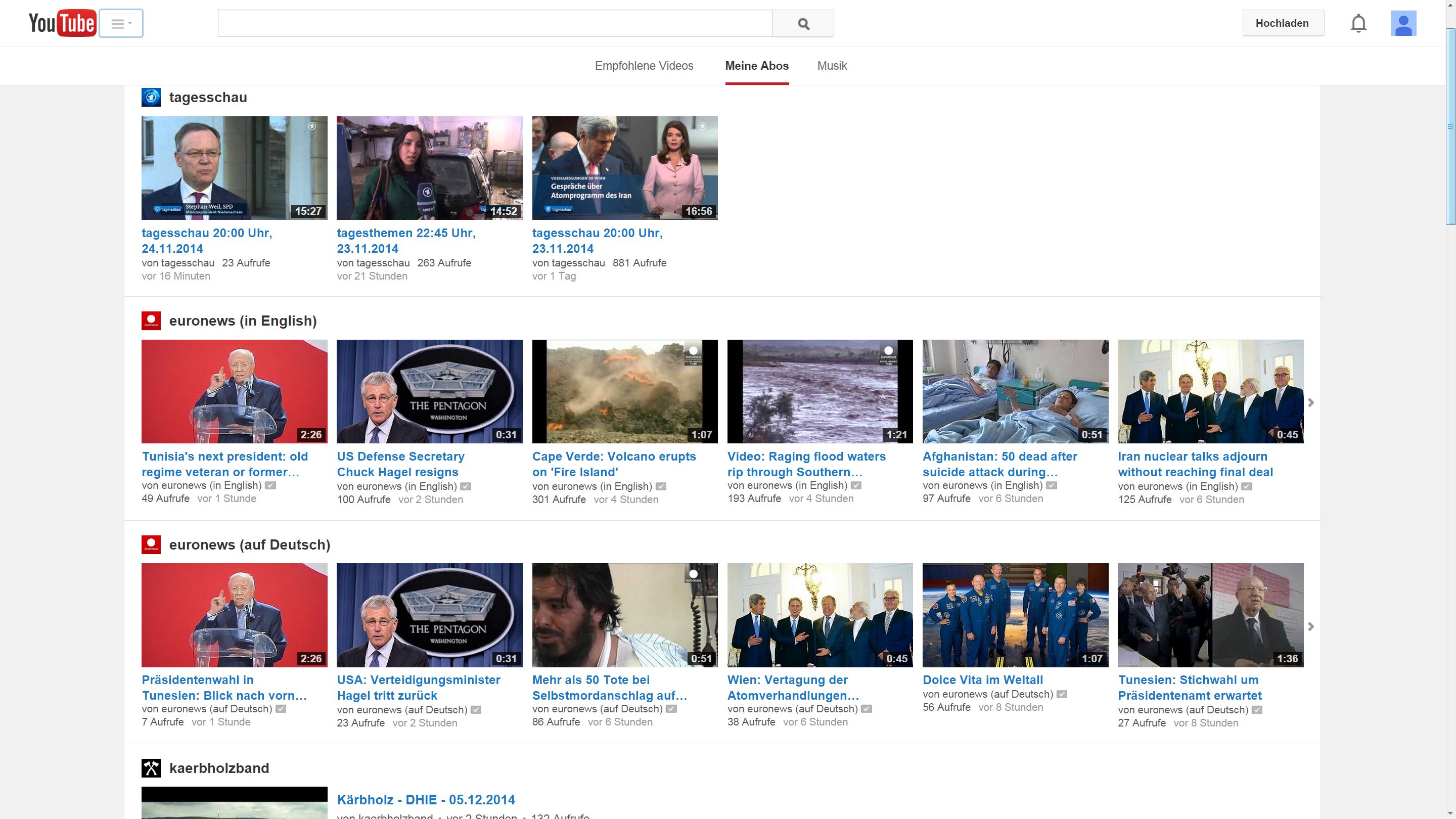Switch to the Musik tab
Image resolution: width=1456 pixels, height=819 pixels.
click(832, 66)
